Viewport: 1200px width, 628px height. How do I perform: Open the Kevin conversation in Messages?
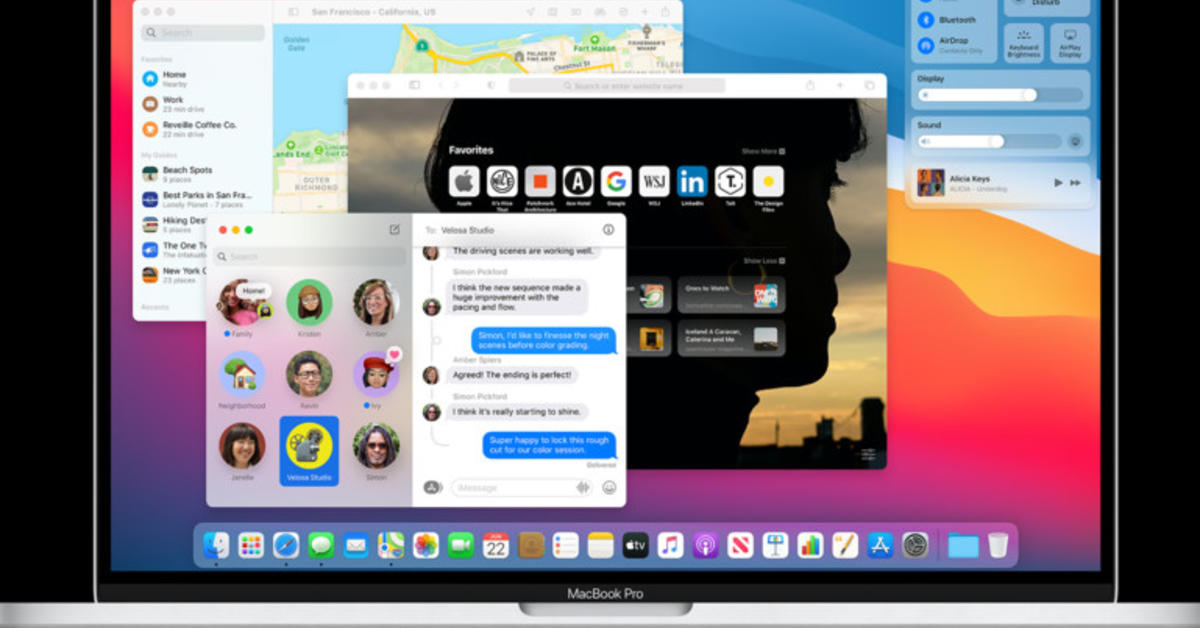309,379
